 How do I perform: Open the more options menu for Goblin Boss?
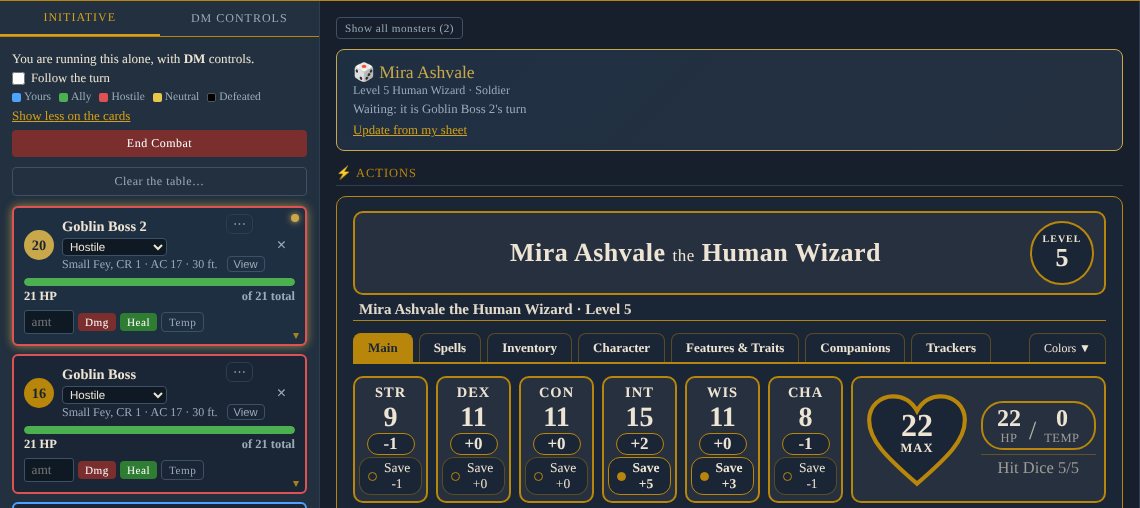pyautogui.click(x=239, y=372)
